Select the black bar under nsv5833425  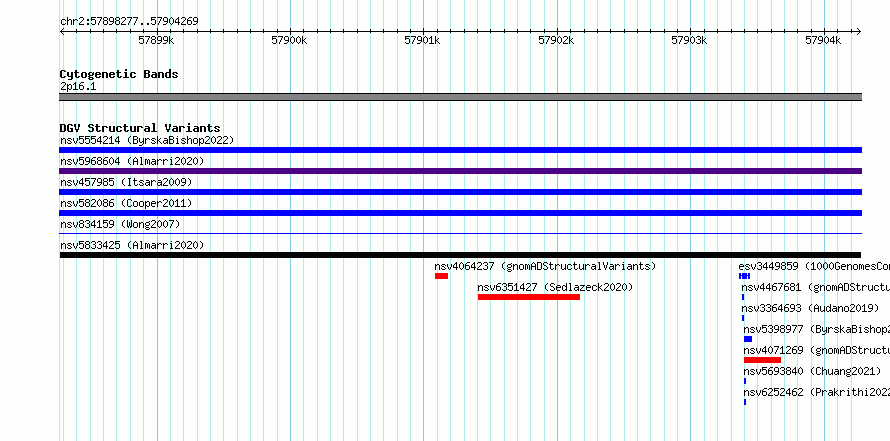coord(460,255)
